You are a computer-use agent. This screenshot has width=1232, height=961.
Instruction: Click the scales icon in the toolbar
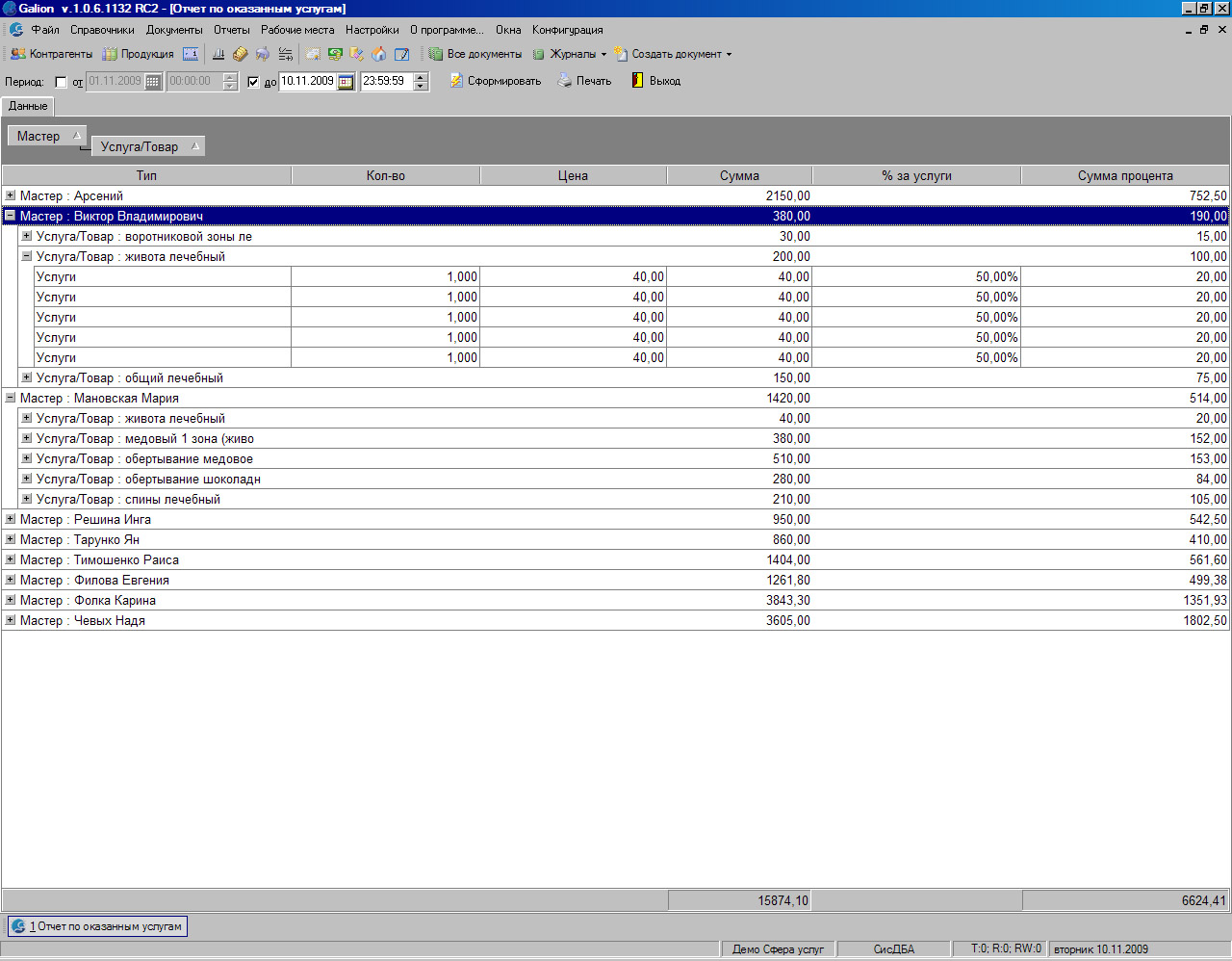point(218,54)
